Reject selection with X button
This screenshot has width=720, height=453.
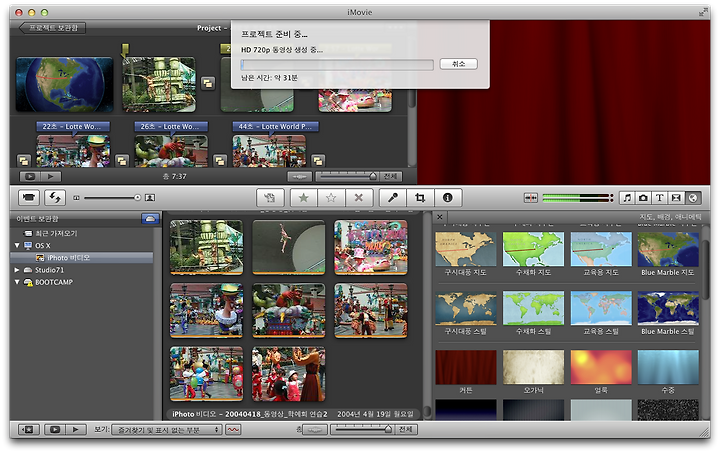359,198
